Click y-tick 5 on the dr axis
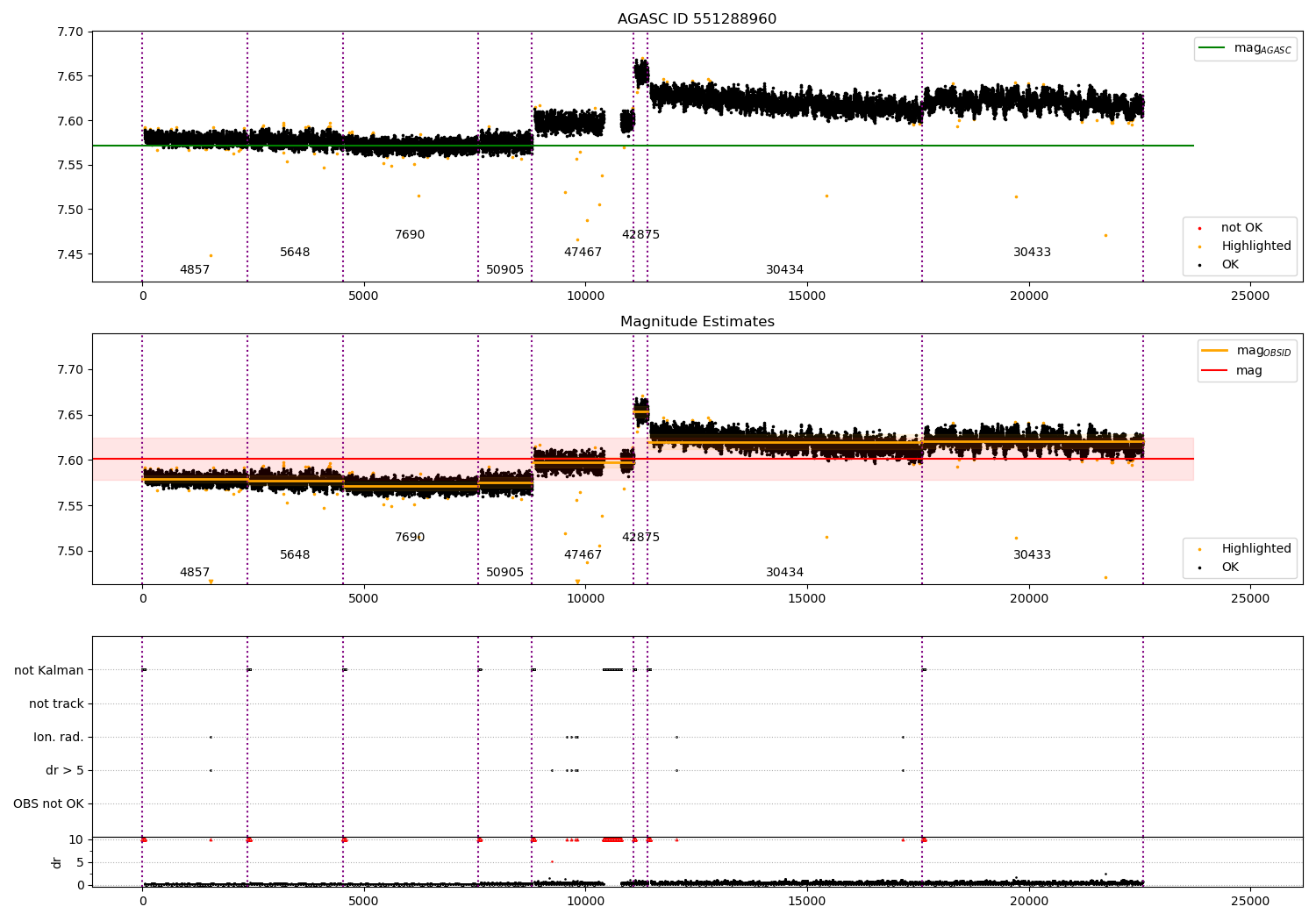The image size is (1316, 921). 80,863
